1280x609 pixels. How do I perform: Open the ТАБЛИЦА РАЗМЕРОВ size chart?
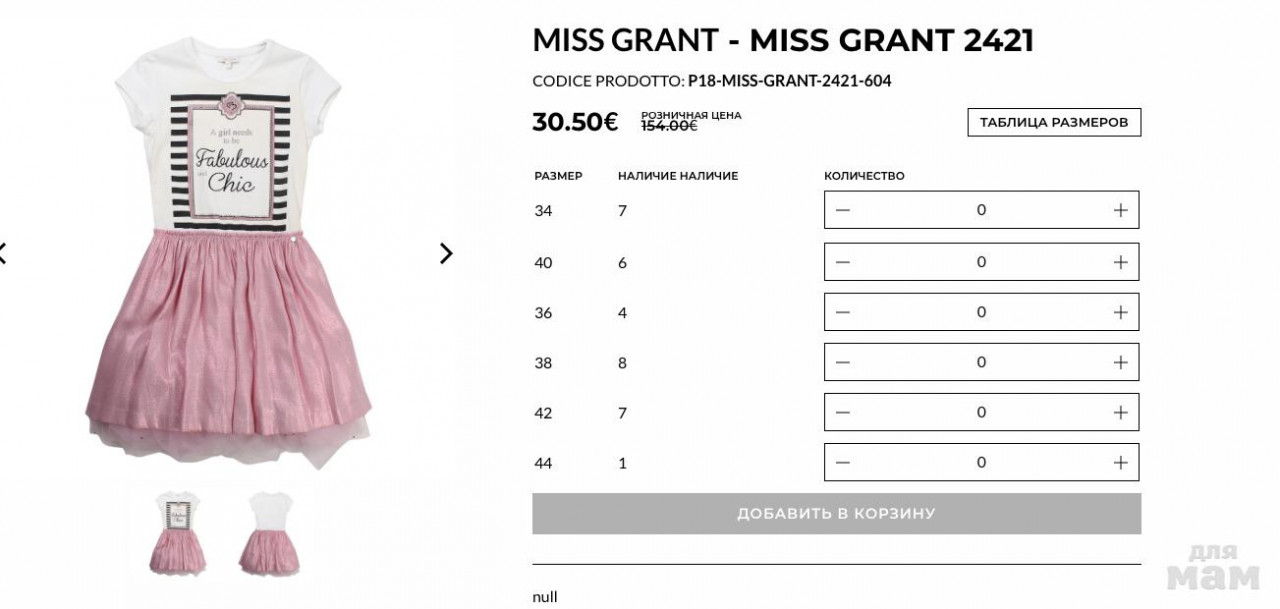coord(1054,122)
